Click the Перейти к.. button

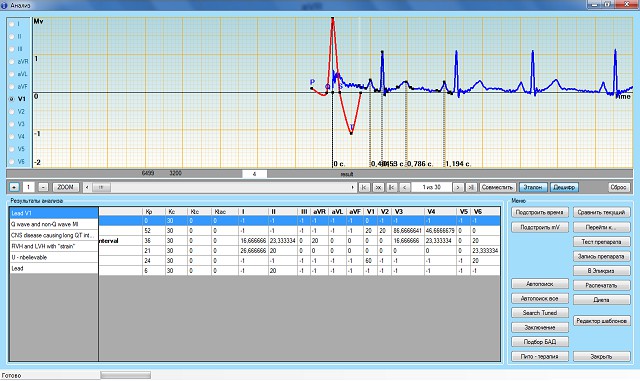601,227
